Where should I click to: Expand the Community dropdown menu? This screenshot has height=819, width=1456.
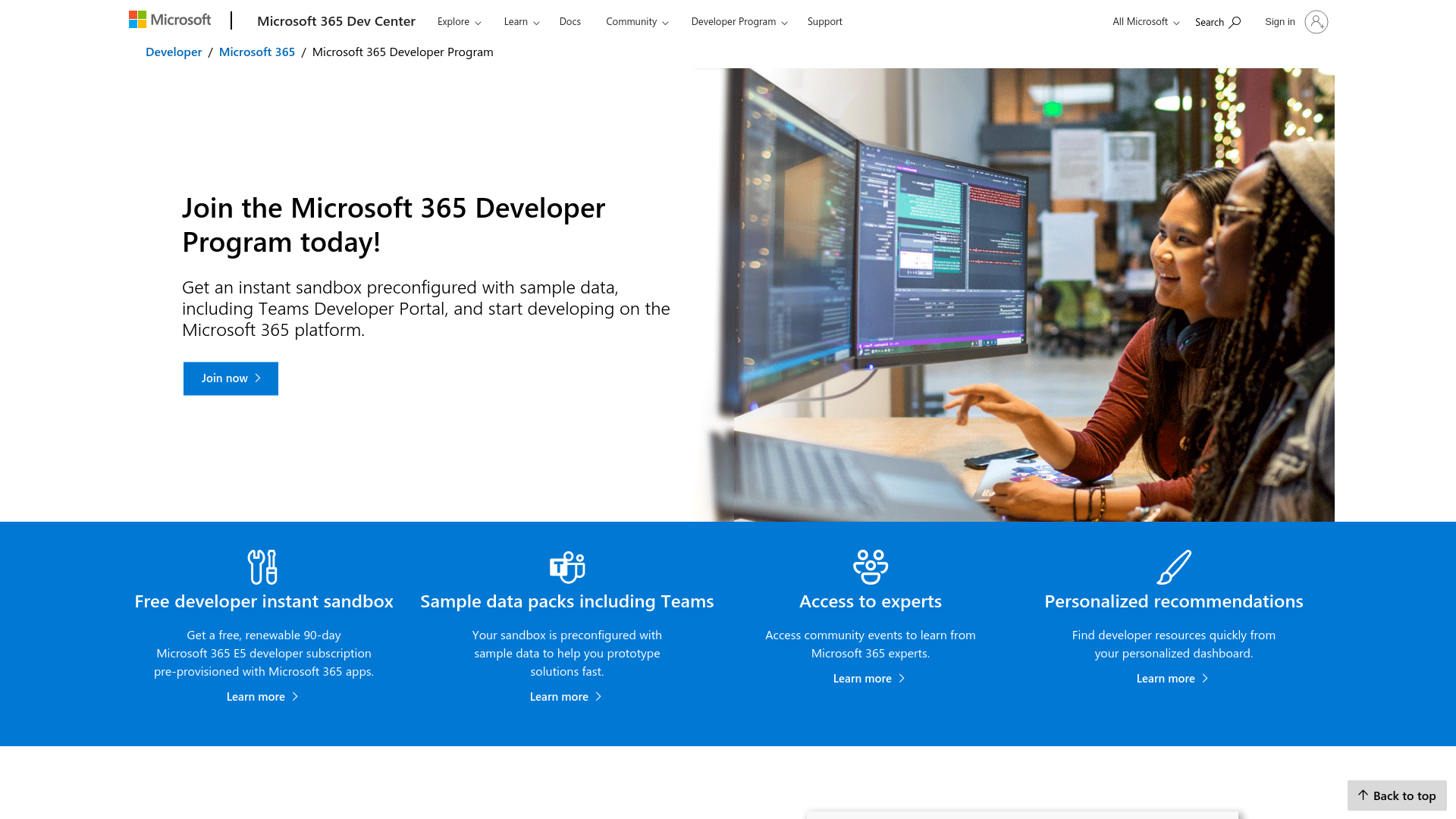point(636,21)
